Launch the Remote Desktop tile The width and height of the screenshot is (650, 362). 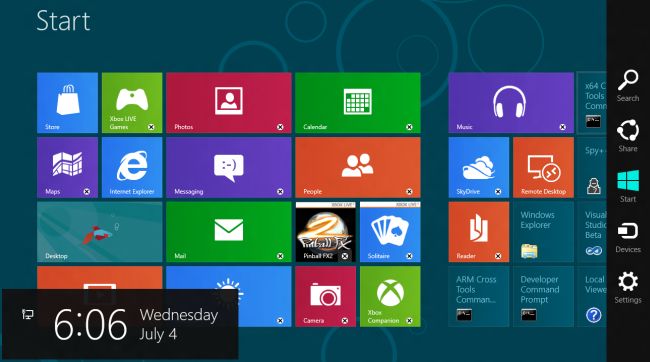tap(543, 168)
